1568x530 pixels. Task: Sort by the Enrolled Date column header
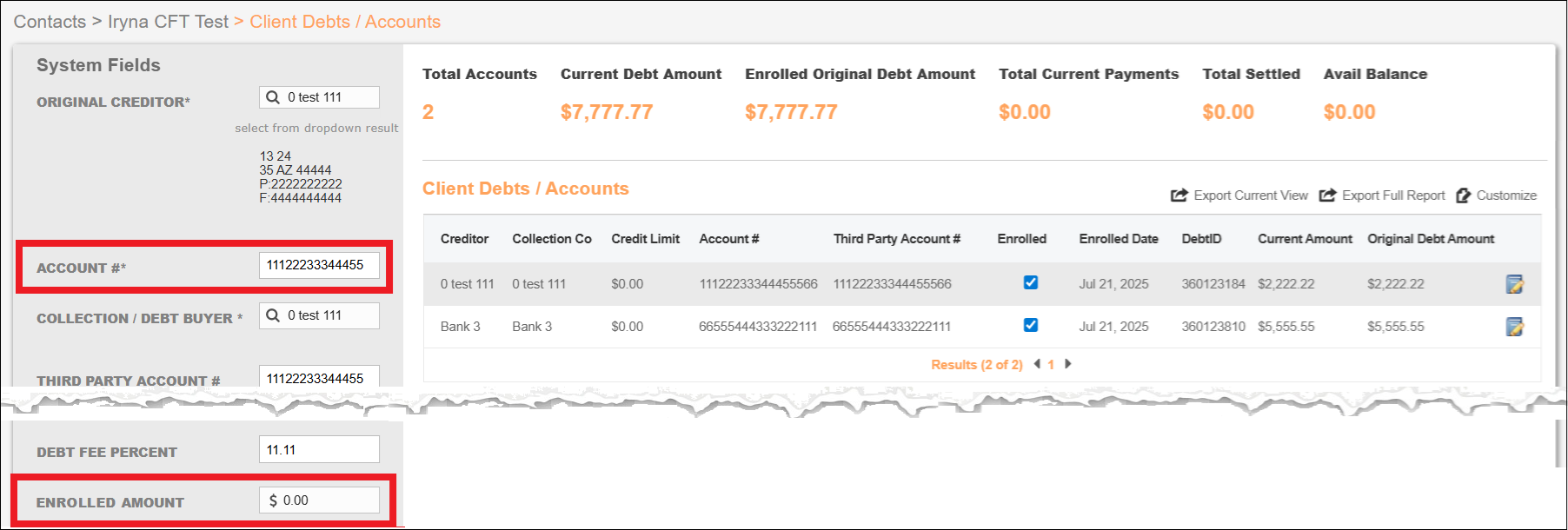(x=1119, y=239)
